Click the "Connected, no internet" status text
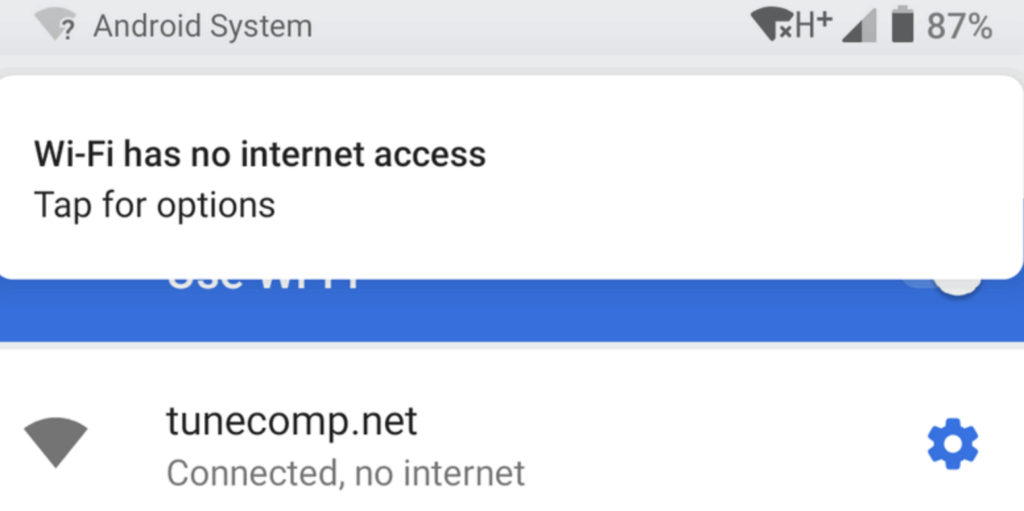The image size is (1024, 511). click(x=345, y=472)
